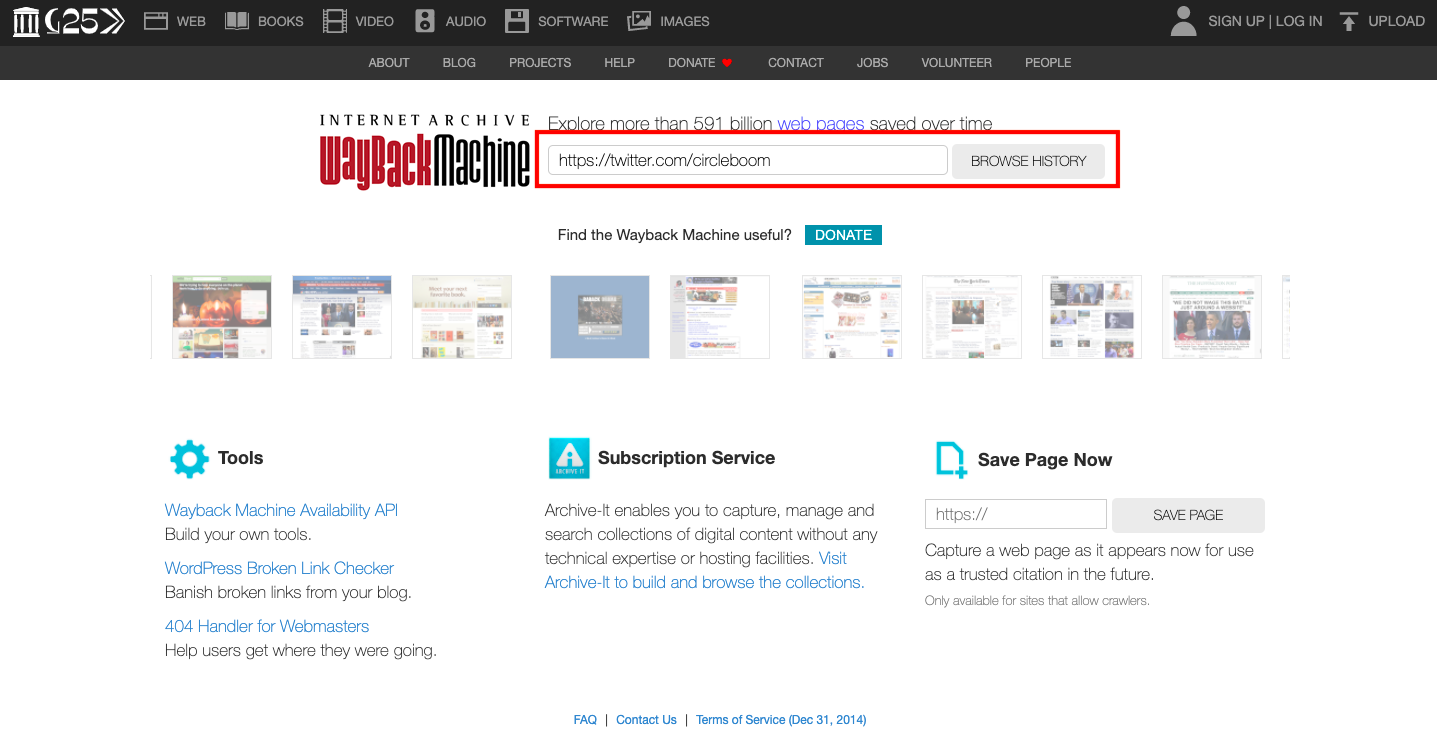Open the sixth archived-site thumbnail
The image size is (1437, 743).
tap(852, 317)
